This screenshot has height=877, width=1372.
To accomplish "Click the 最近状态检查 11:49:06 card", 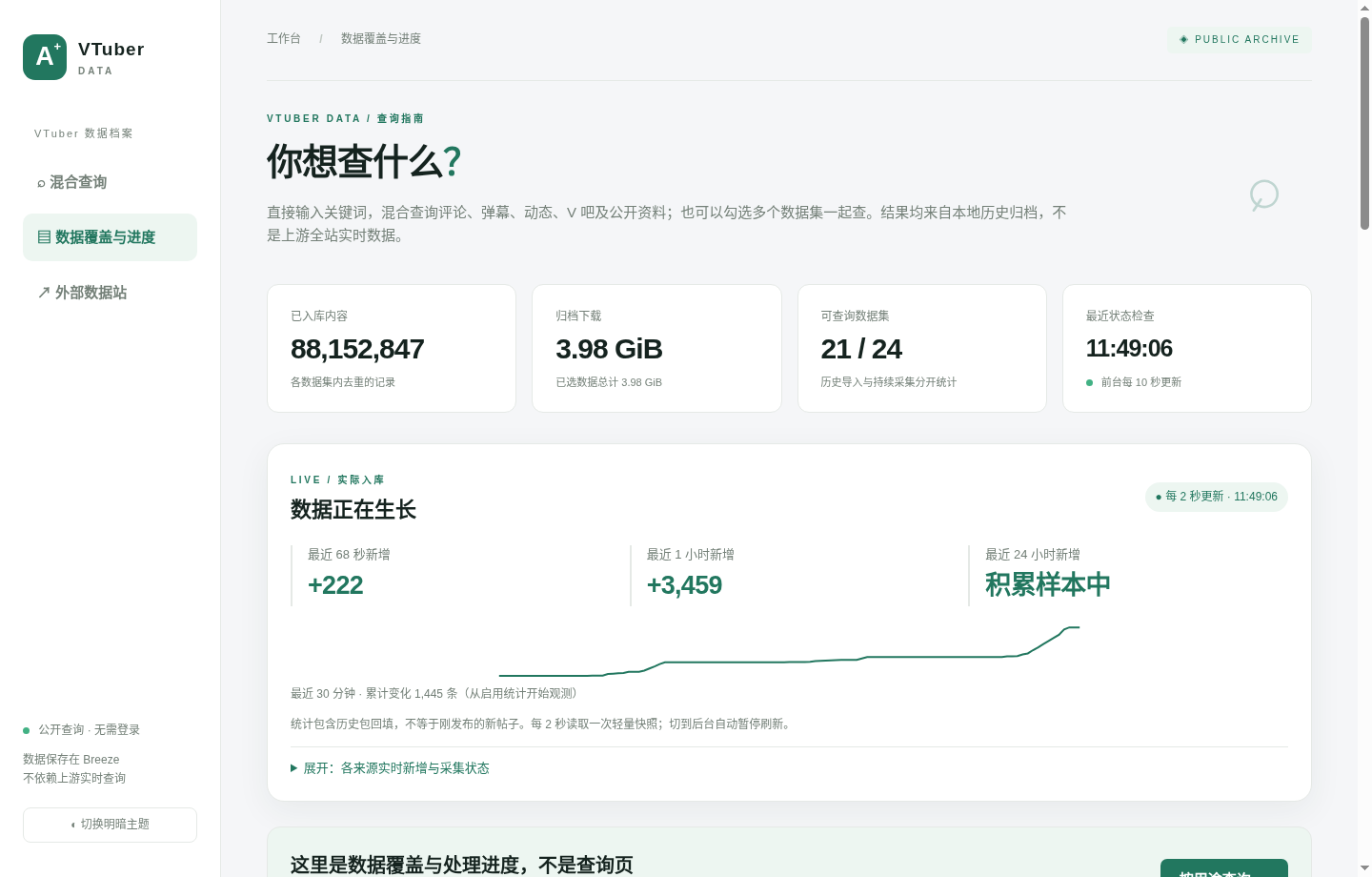I will [x=1187, y=349].
